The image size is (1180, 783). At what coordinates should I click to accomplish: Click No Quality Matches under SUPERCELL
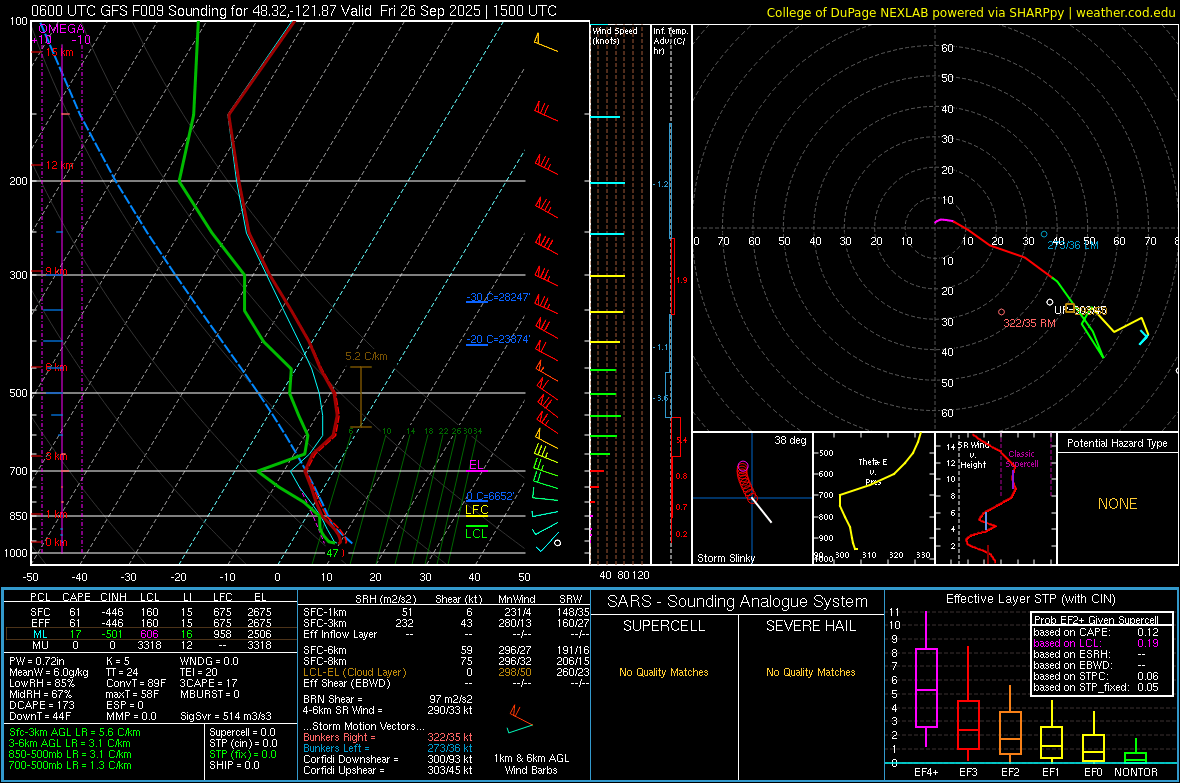pos(664,672)
